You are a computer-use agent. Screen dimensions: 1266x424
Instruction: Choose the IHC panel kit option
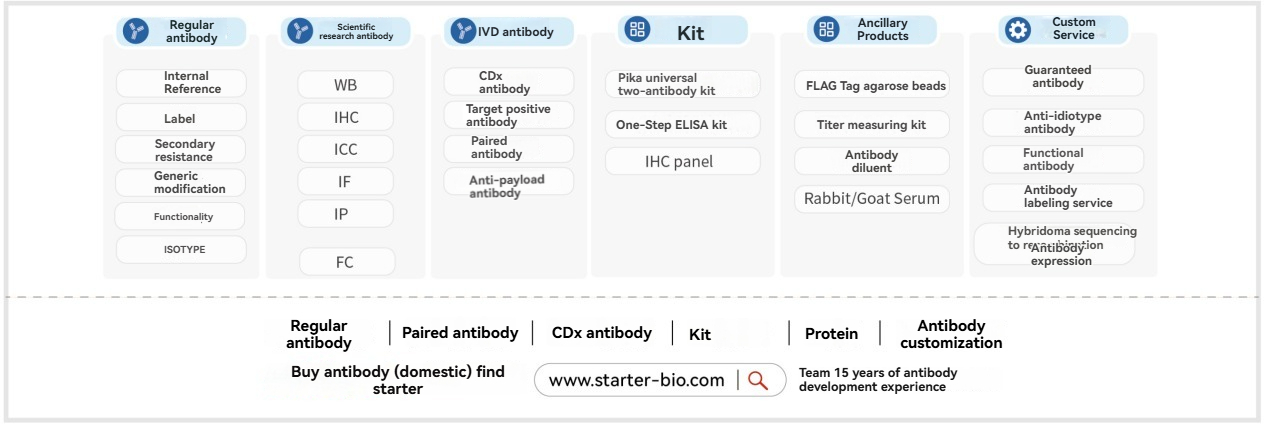[682, 161]
